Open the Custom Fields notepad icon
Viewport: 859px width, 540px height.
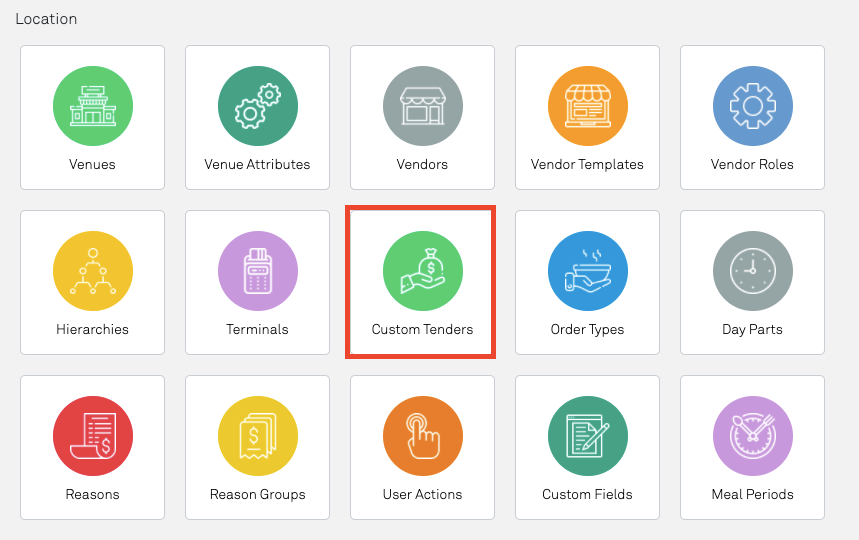[x=587, y=436]
